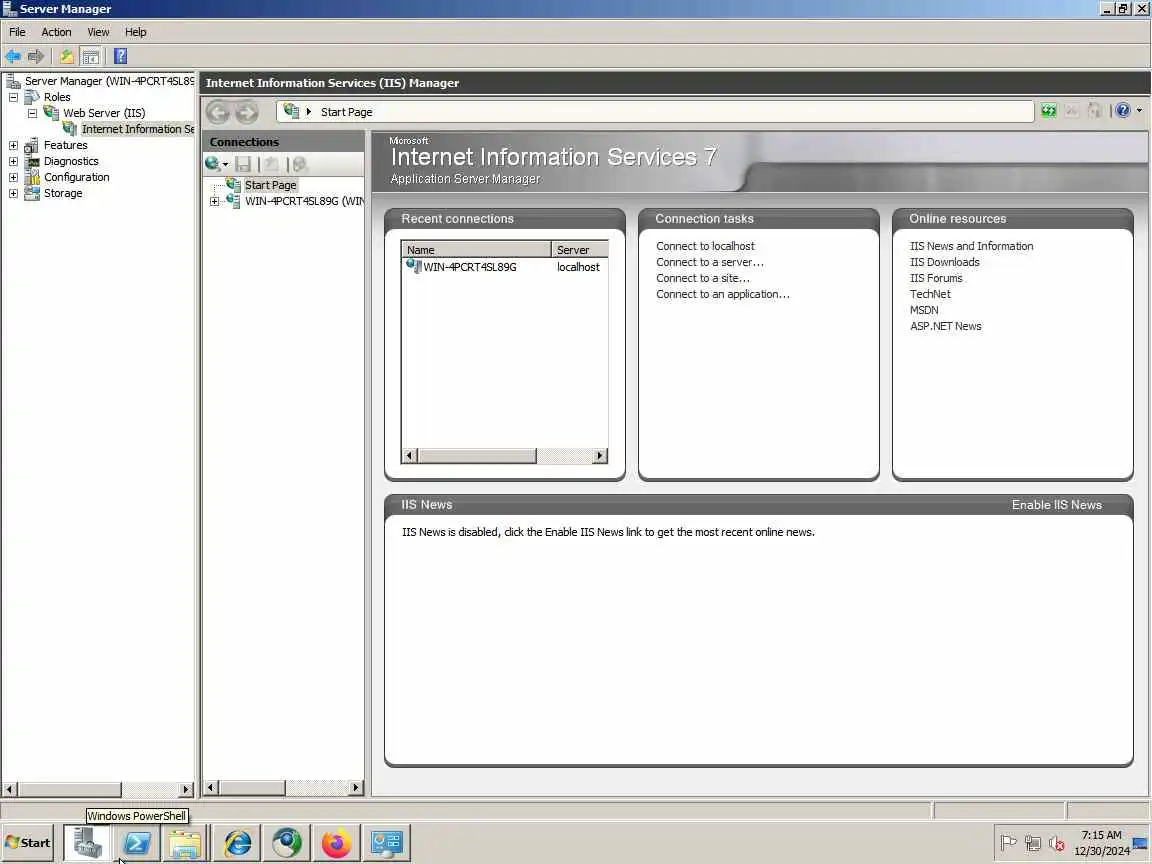This screenshot has height=864, width=1152.
Task: Select WIN-4PCRT4SL89G row in Recent connections
Action: click(x=505, y=267)
